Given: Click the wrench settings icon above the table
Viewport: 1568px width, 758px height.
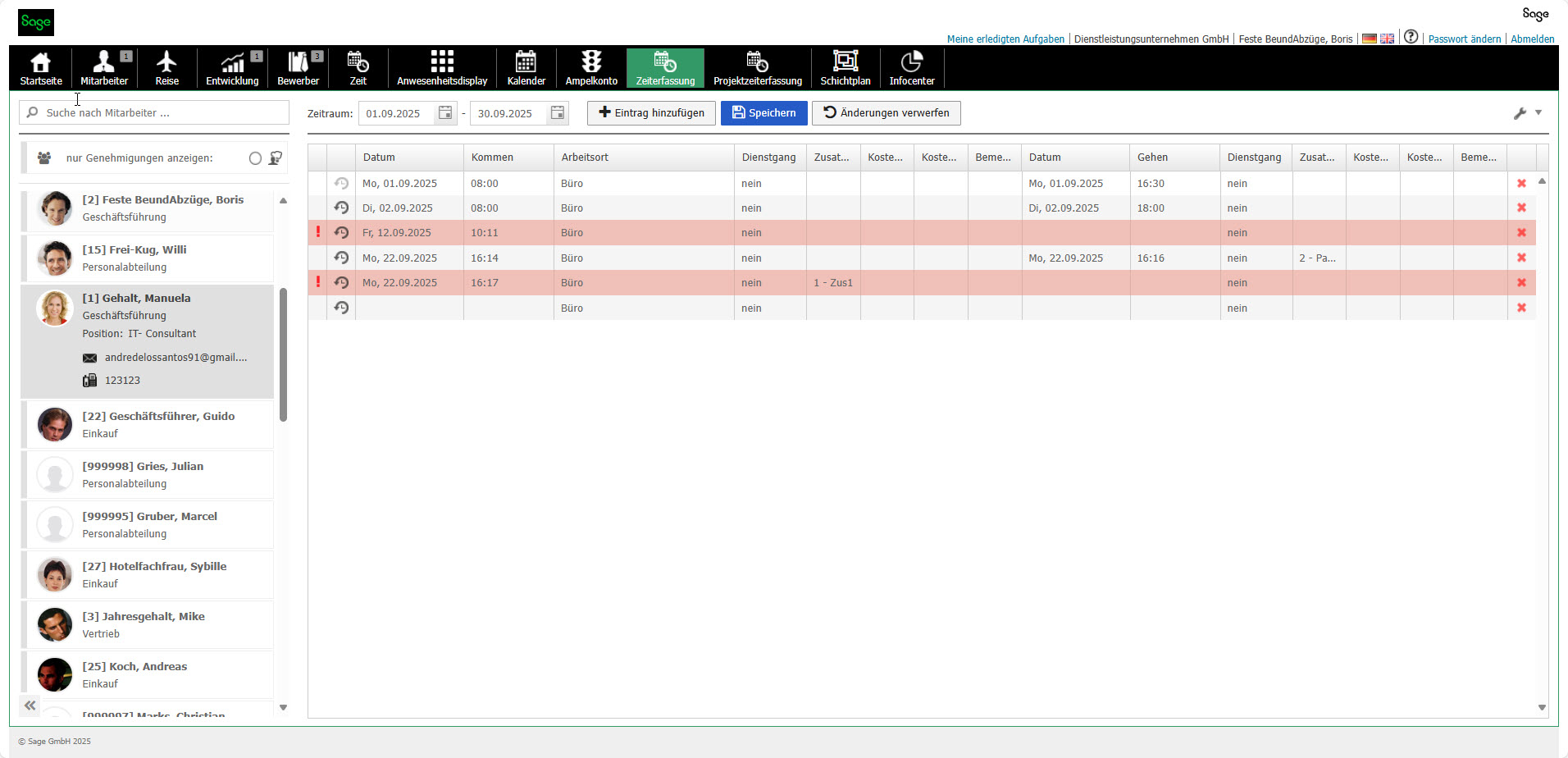Looking at the screenshot, I should tap(1521, 112).
